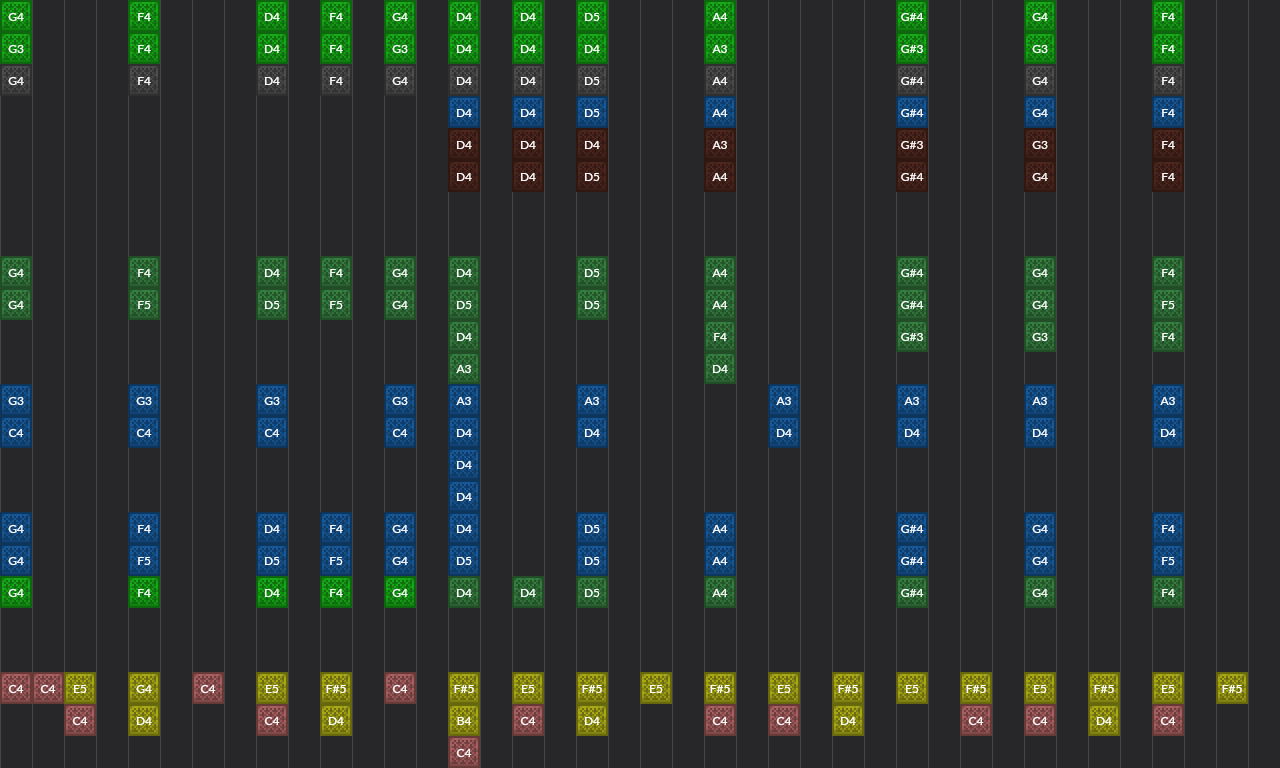Click the dark red G#3 note near the top
1280x768 pixels.
tap(912, 145)
